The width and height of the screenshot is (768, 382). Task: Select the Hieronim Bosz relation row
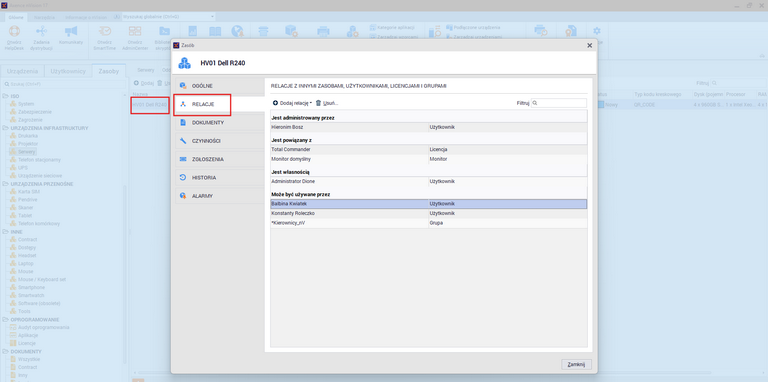click(429, 127)
